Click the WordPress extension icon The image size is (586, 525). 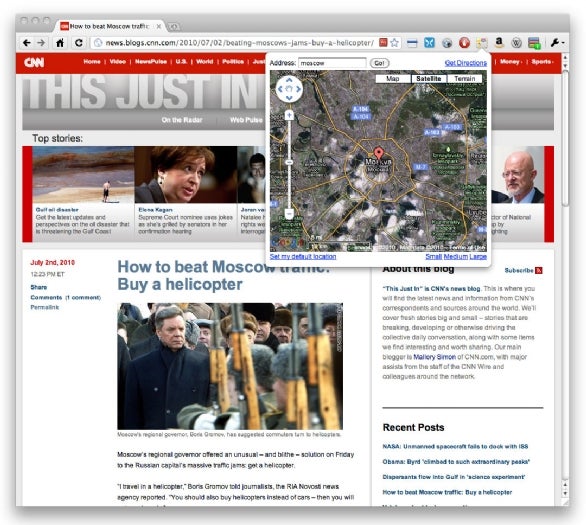click(x=516, y=43)
